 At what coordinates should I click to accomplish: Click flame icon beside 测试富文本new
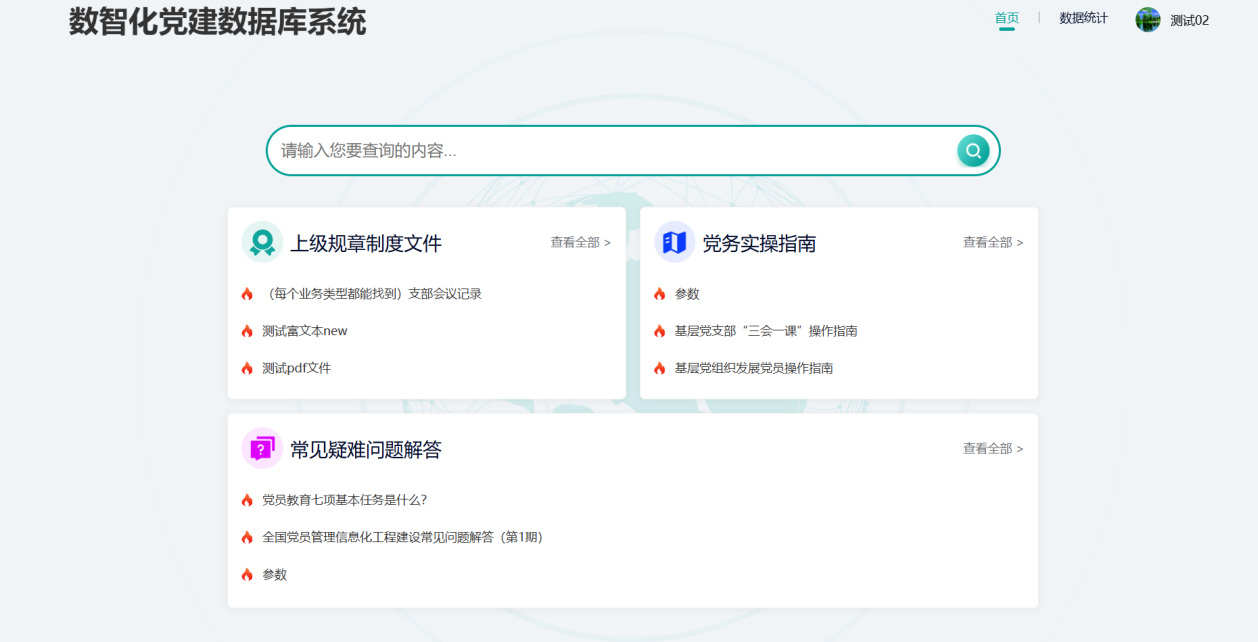click(247, 331)
